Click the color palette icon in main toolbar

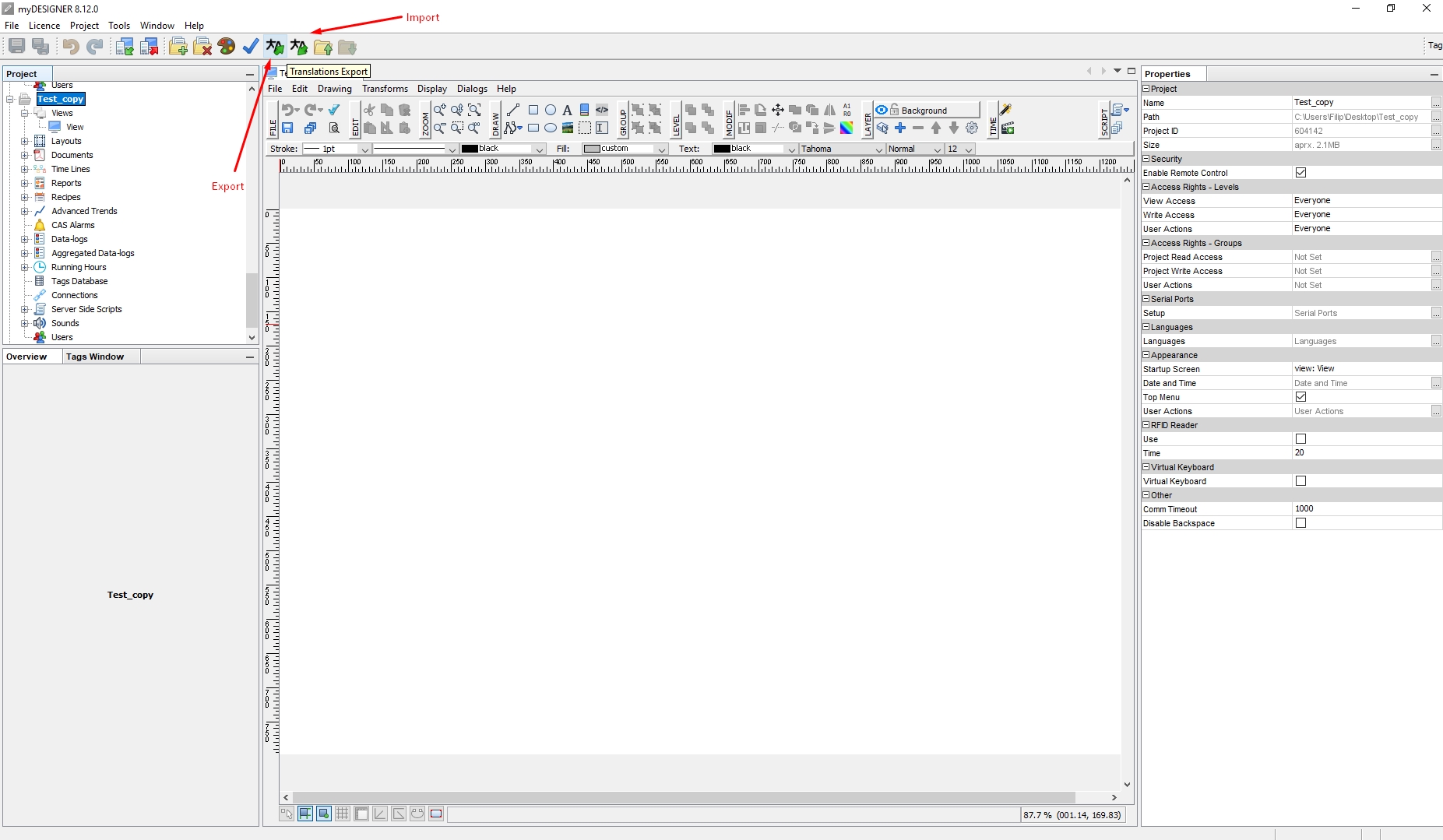pyautogui.click(x=227, y=47)
